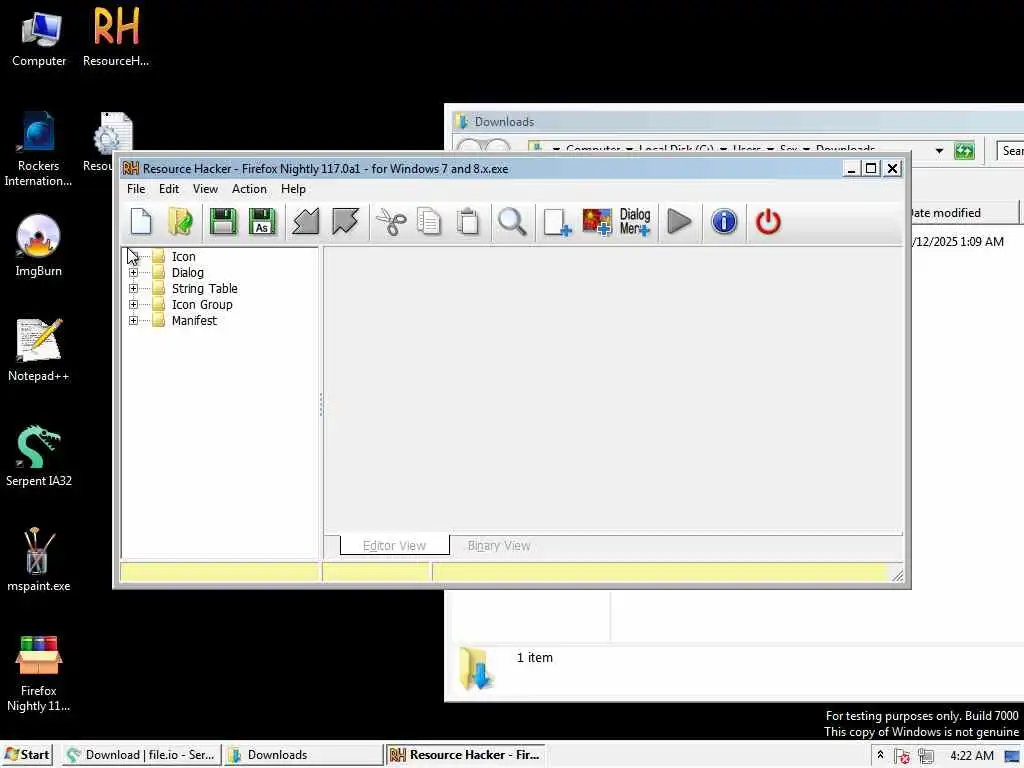The height and width of the screenshot is (768, 1024).
Task: Select the Icon folder in tree
Action: click(x=184, y=257)
